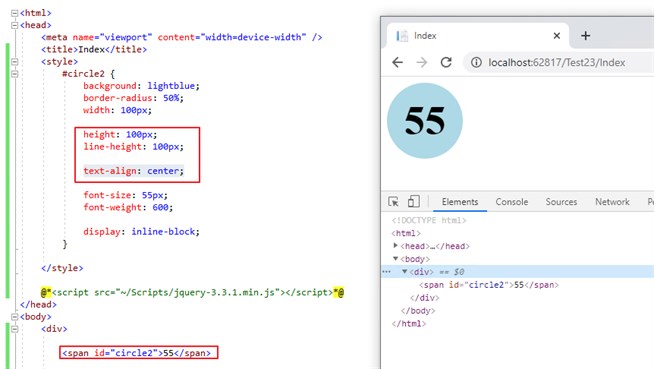Select closing /div tag in DevTools
Image resolution: width=654 pixels, height=369 pixels.
(x=425, y=298)
